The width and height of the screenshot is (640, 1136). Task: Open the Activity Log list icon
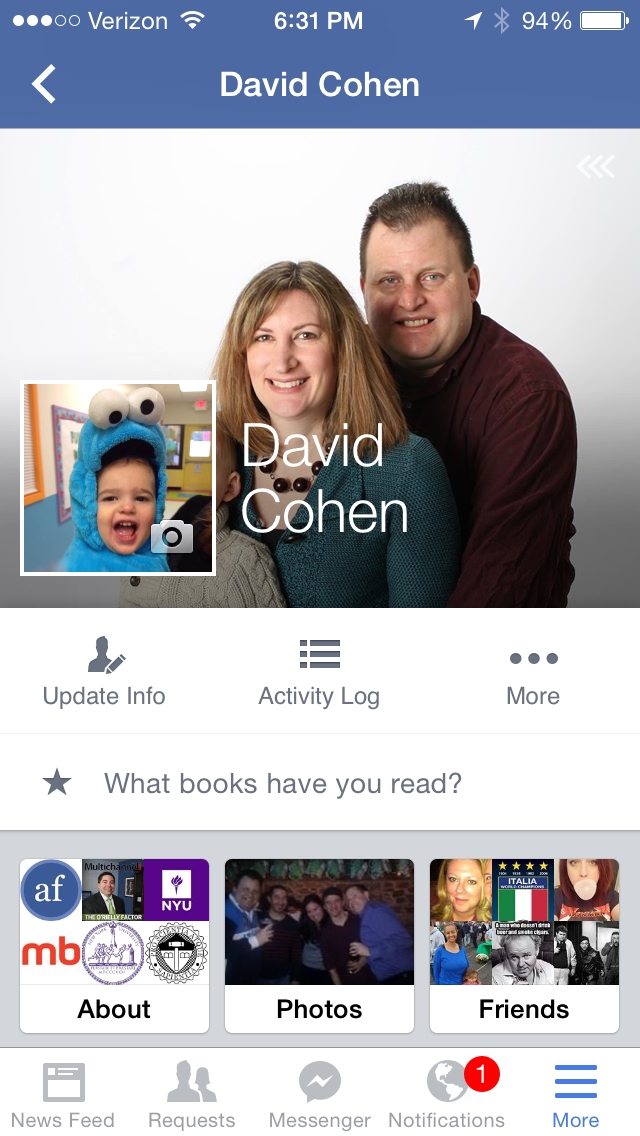click(x=320, y=653)
